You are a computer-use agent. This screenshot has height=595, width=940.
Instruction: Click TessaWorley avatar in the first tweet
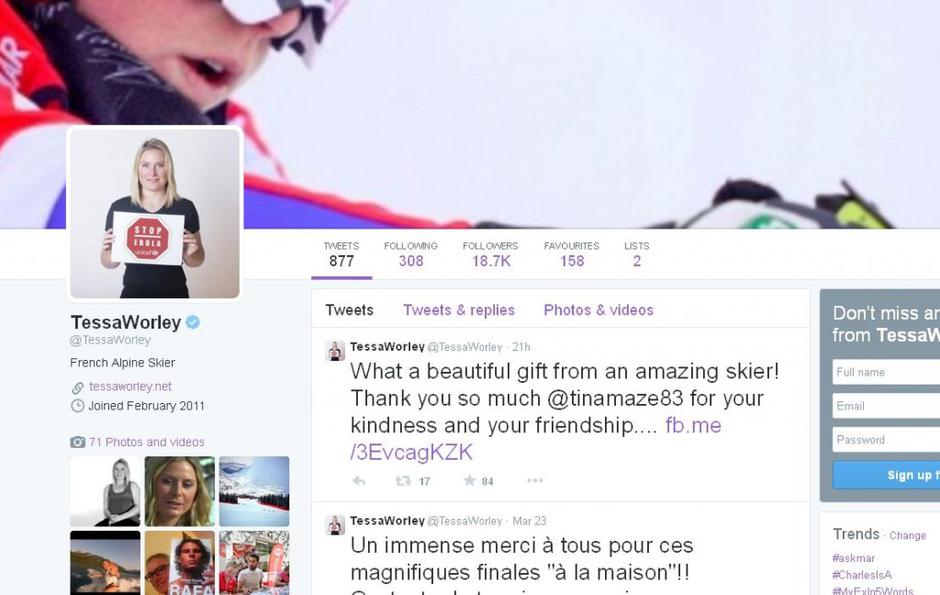click(x=335, y=351)
